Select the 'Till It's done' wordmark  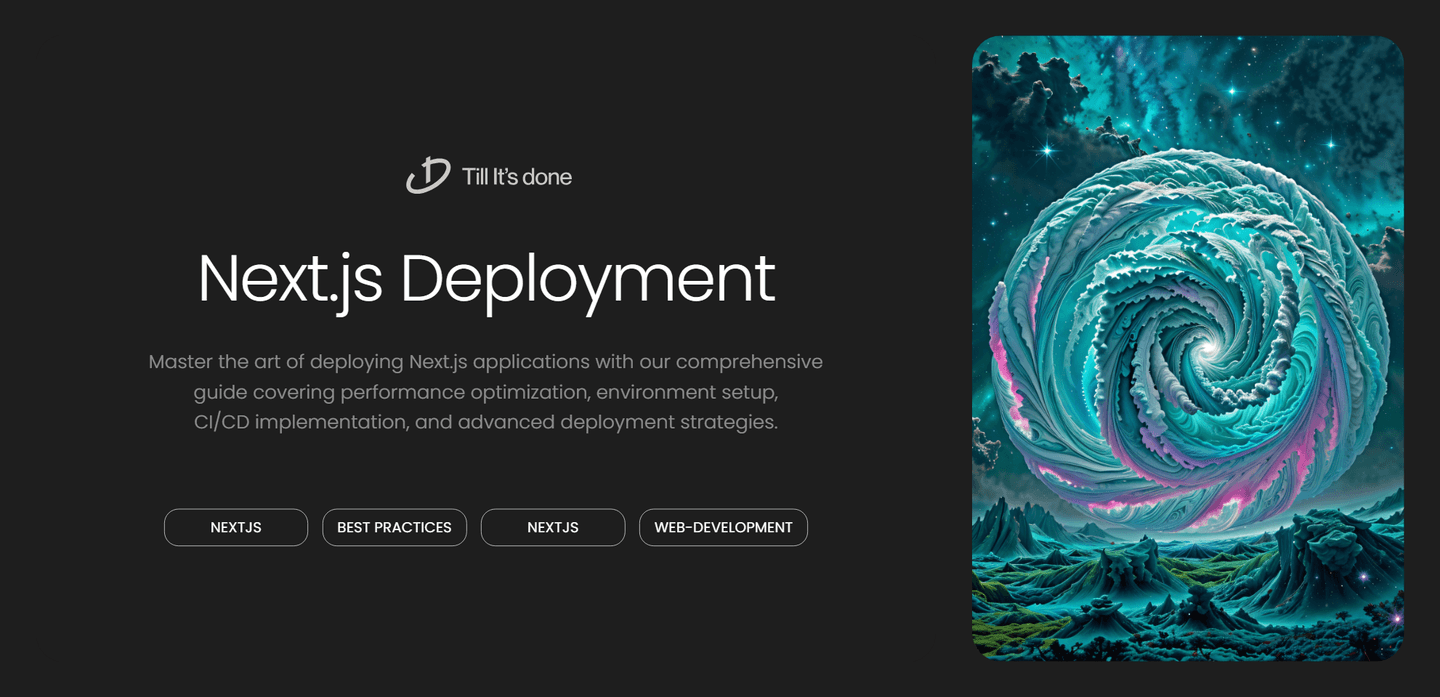tap(516, 176)
